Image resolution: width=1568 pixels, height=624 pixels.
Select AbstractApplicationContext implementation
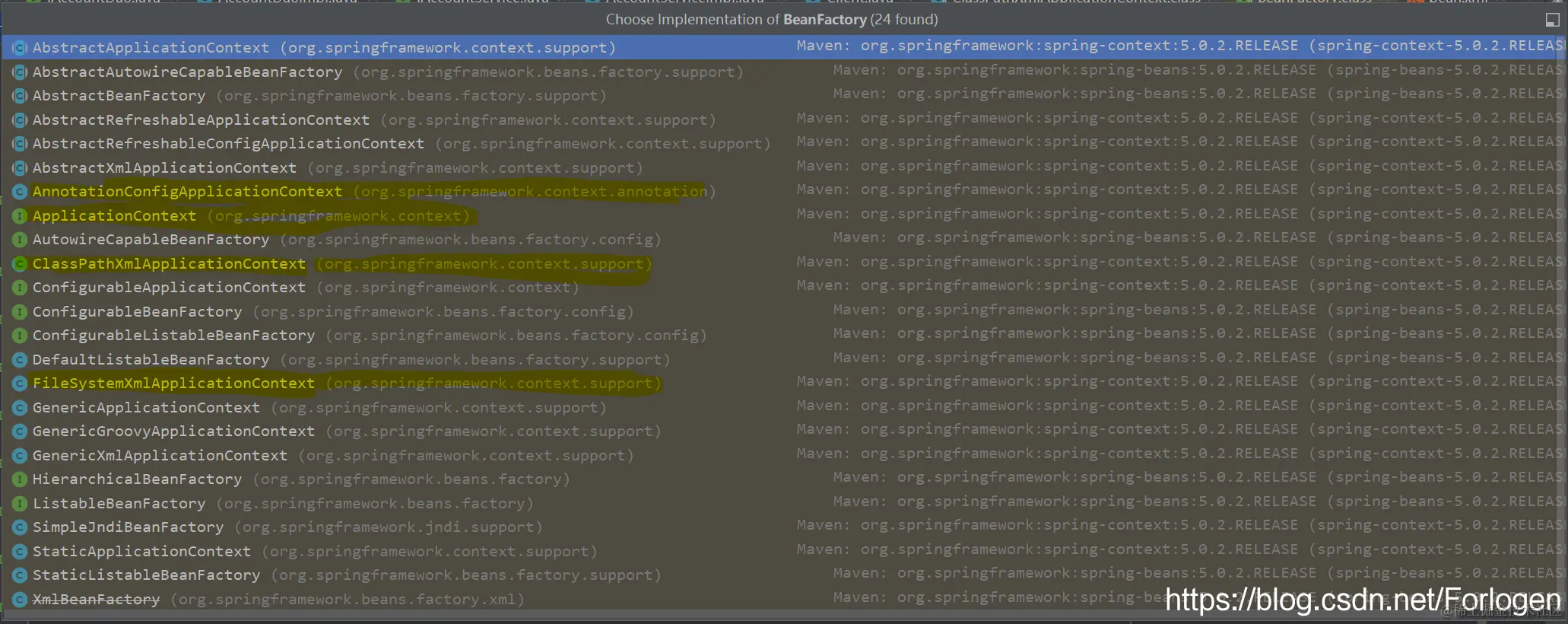[x=151, y=48]
